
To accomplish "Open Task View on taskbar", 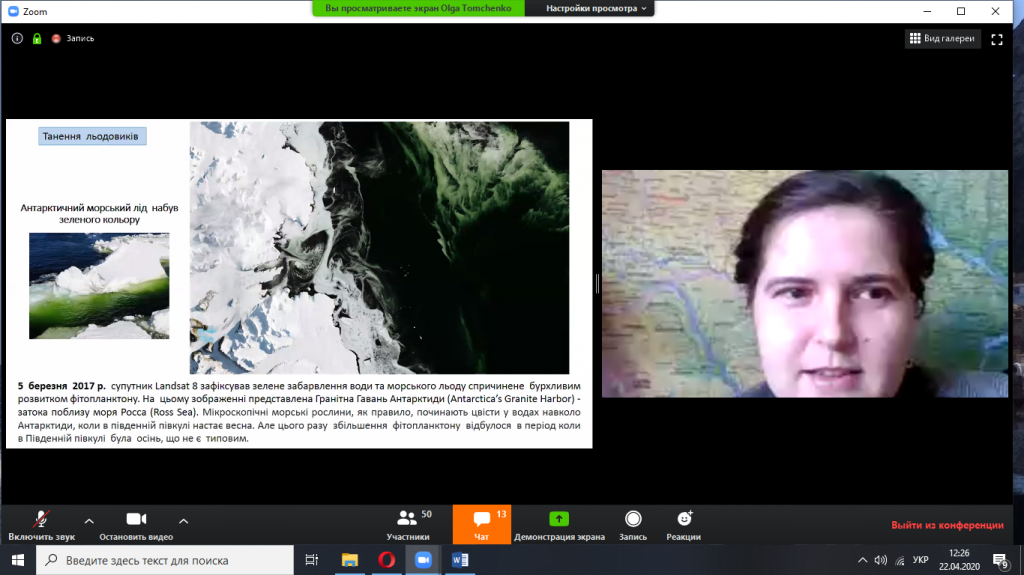I will pyautogui.click(x=312, y=560).
